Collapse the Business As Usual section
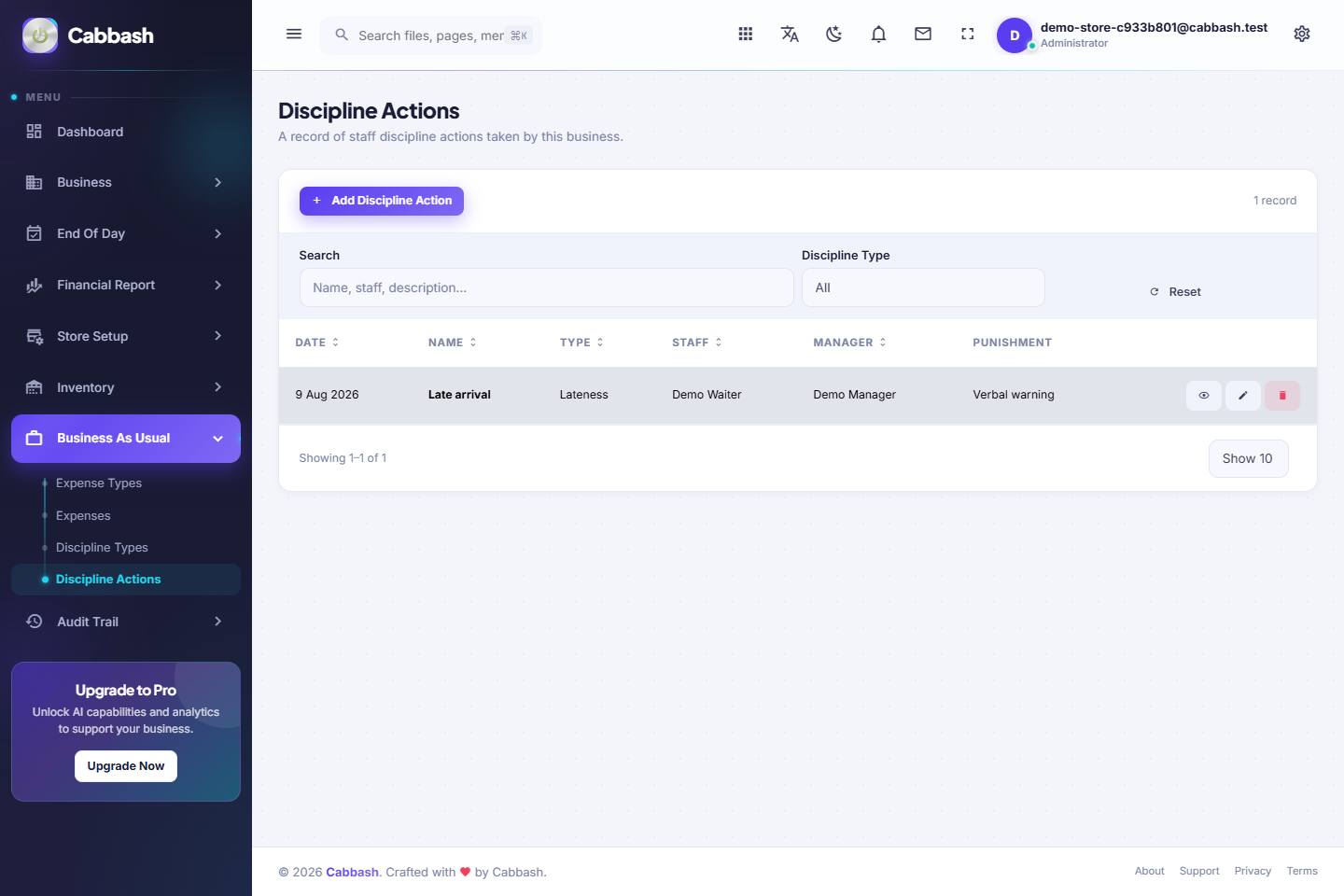Viewport: 1344px width, 896px height. (126, 439)
